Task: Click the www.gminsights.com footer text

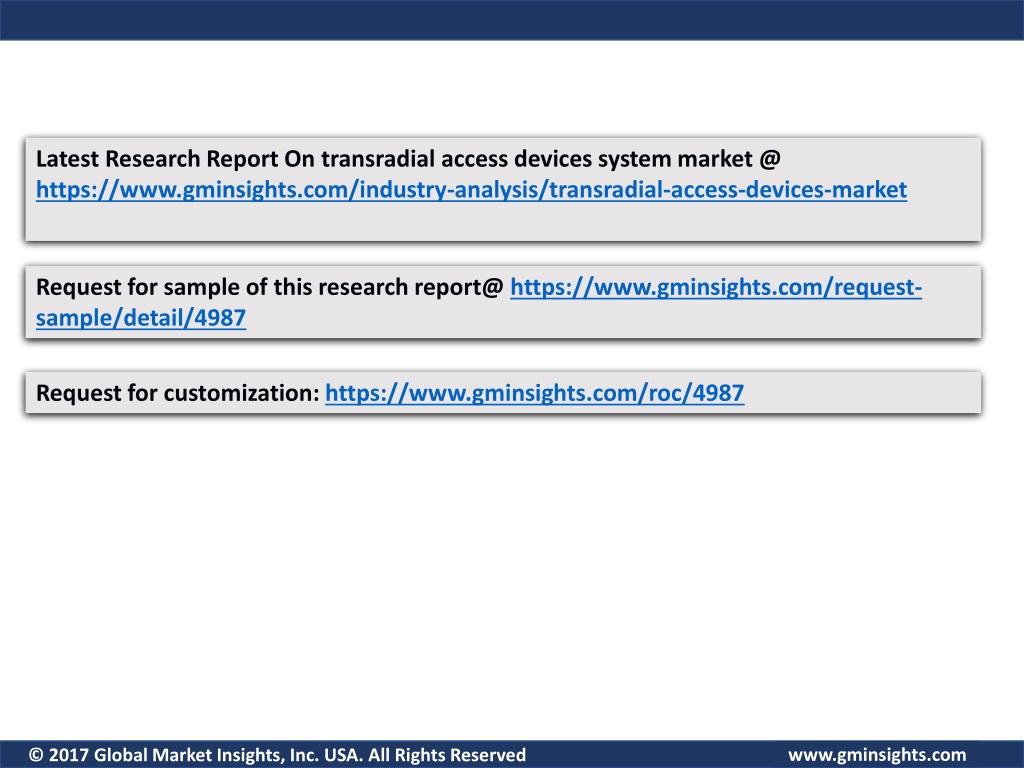Action: (x=877, y=755)
